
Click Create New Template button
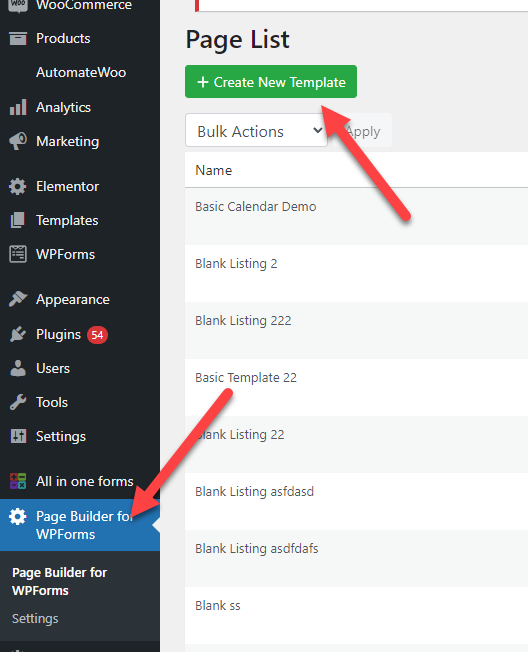(x=271, y=82)
